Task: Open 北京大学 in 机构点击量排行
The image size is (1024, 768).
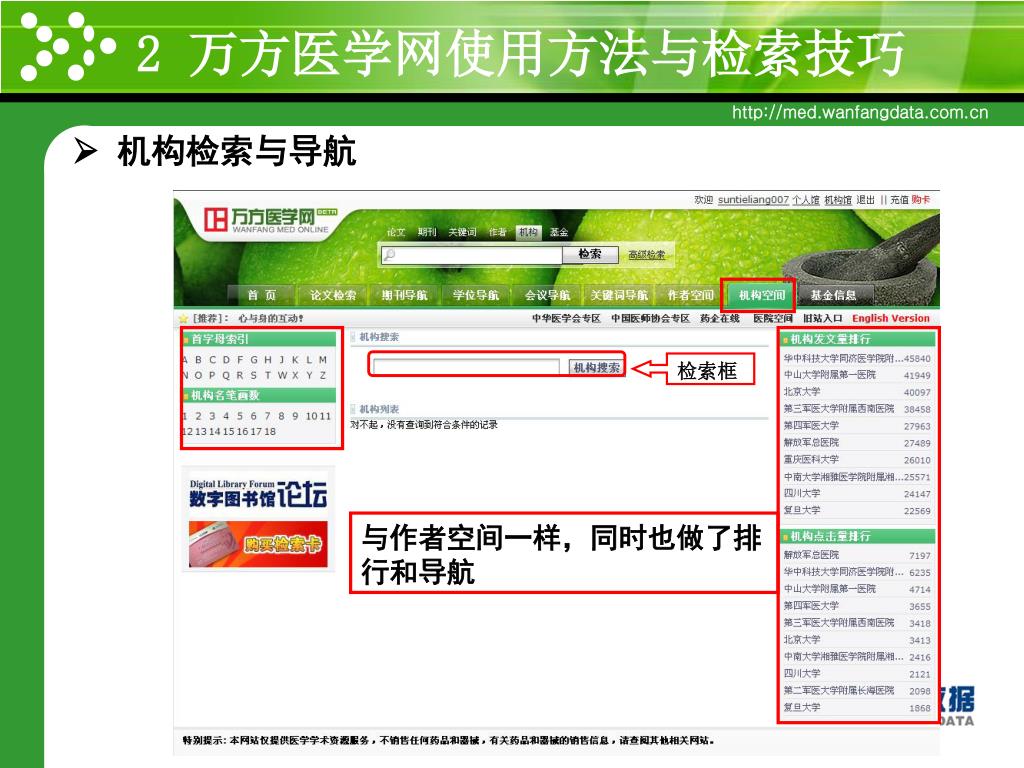Action: [x=802, y=640]
